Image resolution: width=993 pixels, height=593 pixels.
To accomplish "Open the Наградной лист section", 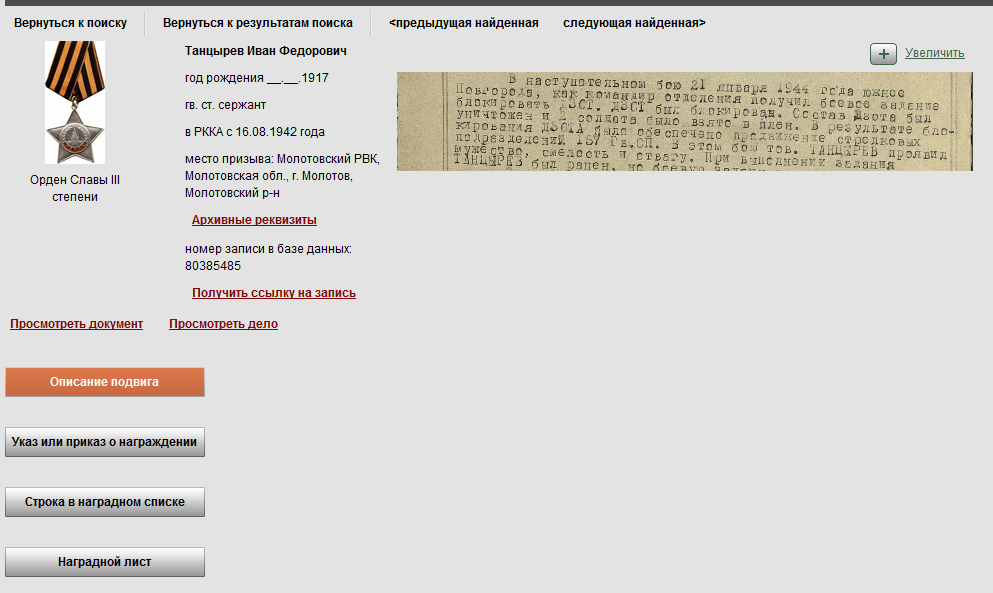I will tap(104, 562).
